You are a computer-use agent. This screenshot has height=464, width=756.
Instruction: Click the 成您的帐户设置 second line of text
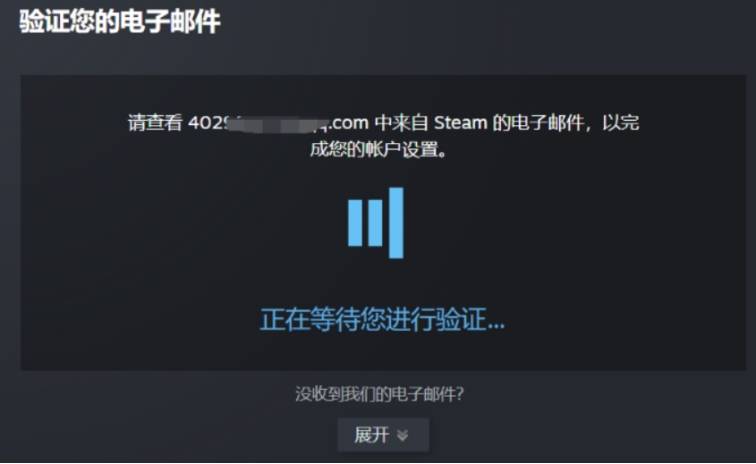[x=379, y=150]
